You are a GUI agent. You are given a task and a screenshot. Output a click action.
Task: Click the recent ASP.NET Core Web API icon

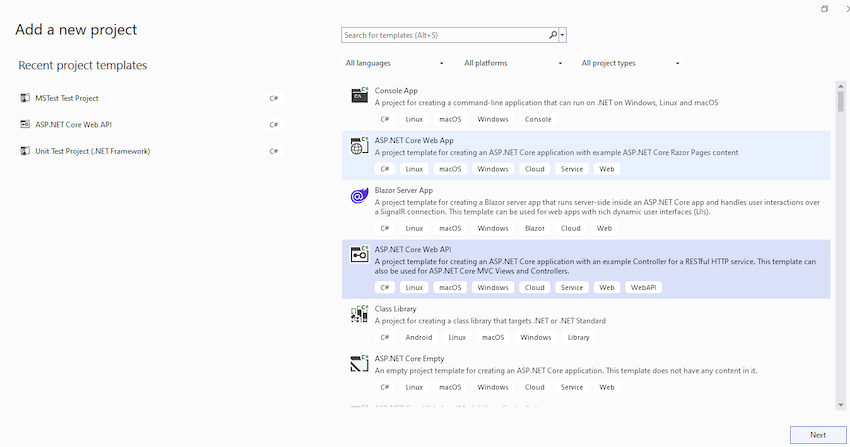click(x=25, y=124)
